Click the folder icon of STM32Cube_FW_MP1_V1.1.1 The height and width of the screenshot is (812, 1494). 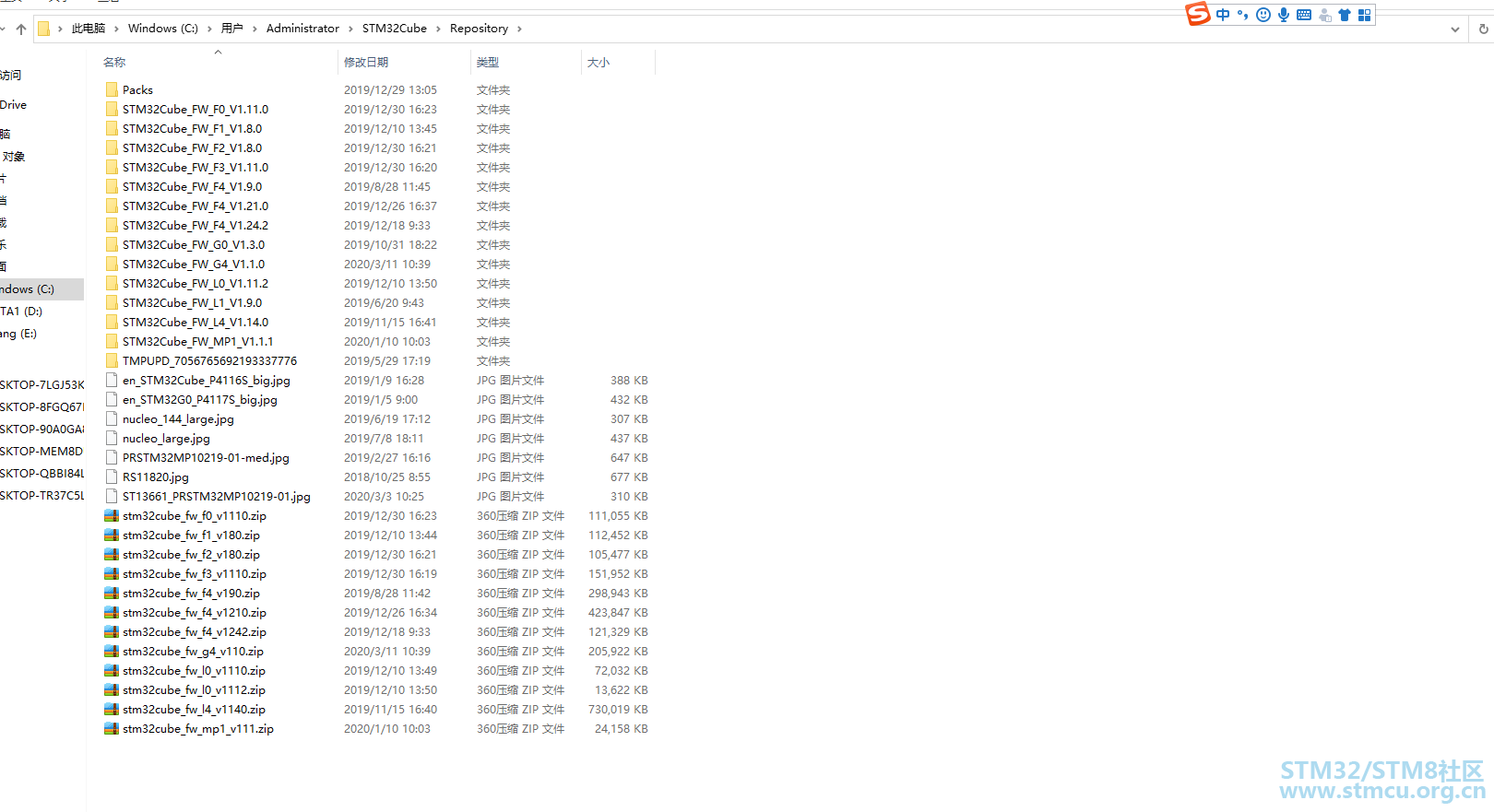112,341
